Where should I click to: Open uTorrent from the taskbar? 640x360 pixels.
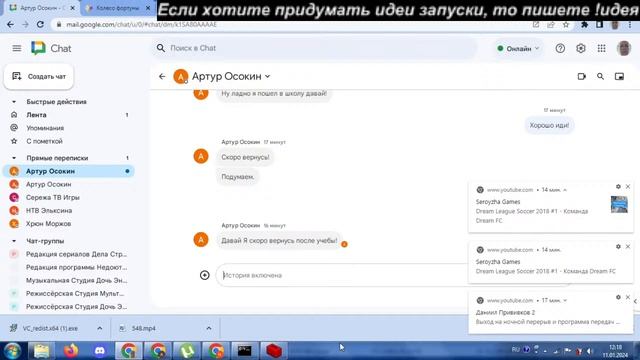[187, 351]
